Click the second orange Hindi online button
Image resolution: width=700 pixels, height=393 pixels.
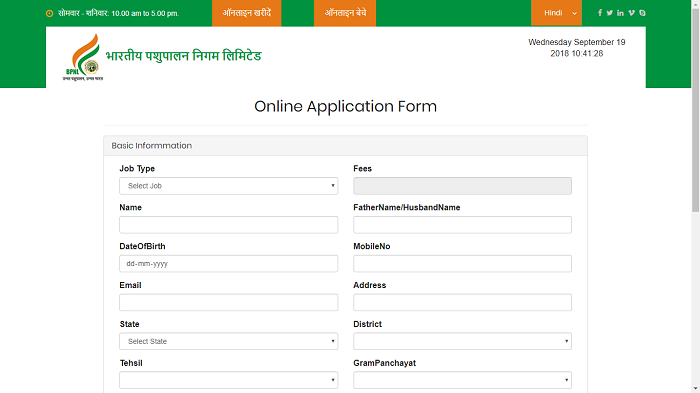345,13
